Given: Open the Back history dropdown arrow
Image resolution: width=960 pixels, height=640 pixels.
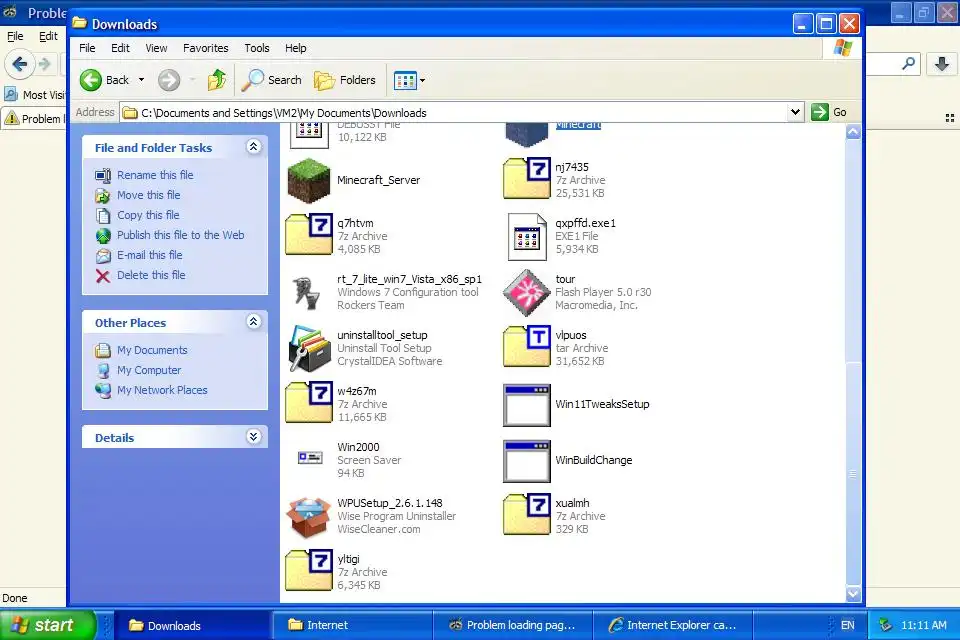Looking at the screenshot, I should tap(141, 80).
